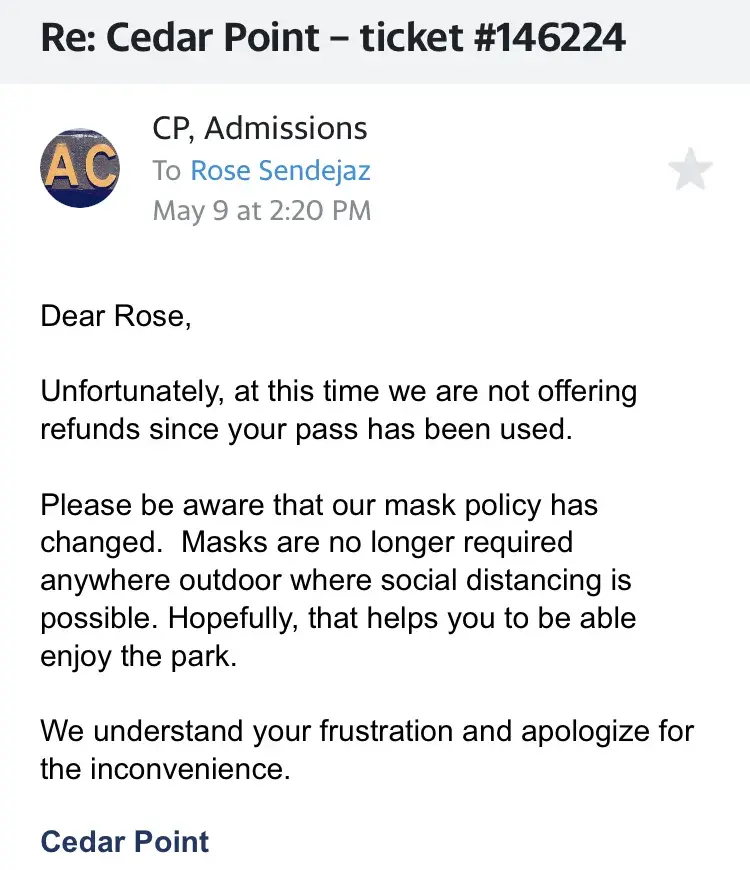Tap the line beginning "possible. Hopefully"
Viewport: 750px width, 870px height.
pyautogui.click(x=338, y=618)
